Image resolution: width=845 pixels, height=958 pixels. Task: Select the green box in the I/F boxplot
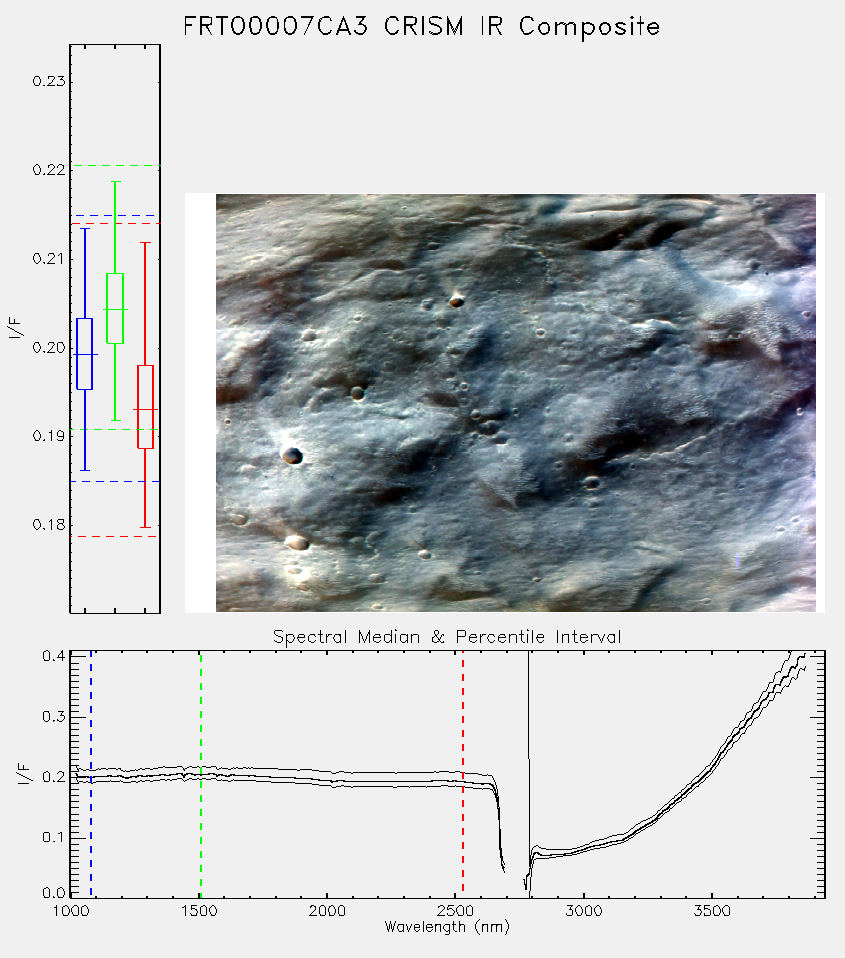pyautogui.click(x=115, y=309)
